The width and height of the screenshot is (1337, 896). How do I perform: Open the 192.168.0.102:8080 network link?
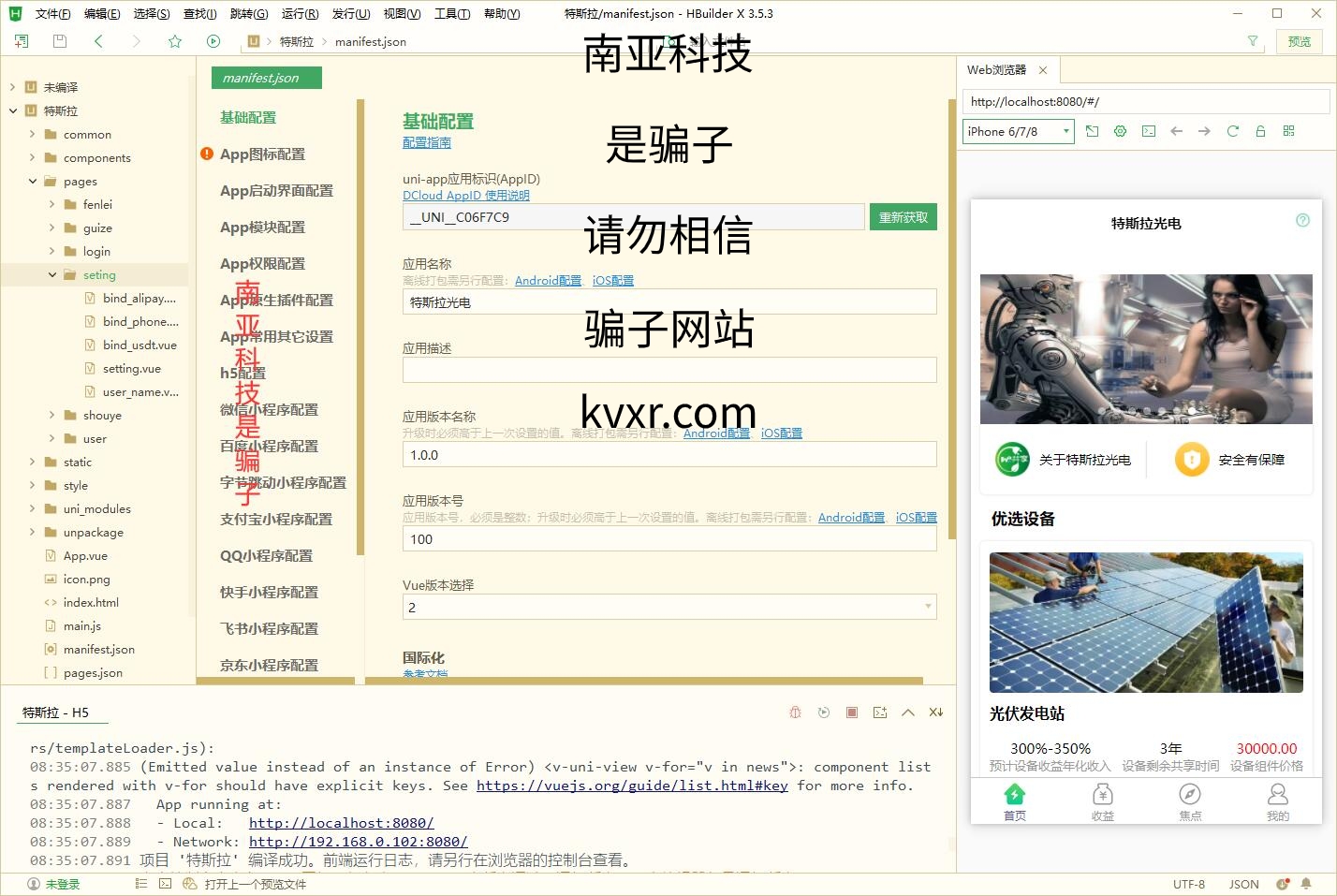tap(358, 842)
